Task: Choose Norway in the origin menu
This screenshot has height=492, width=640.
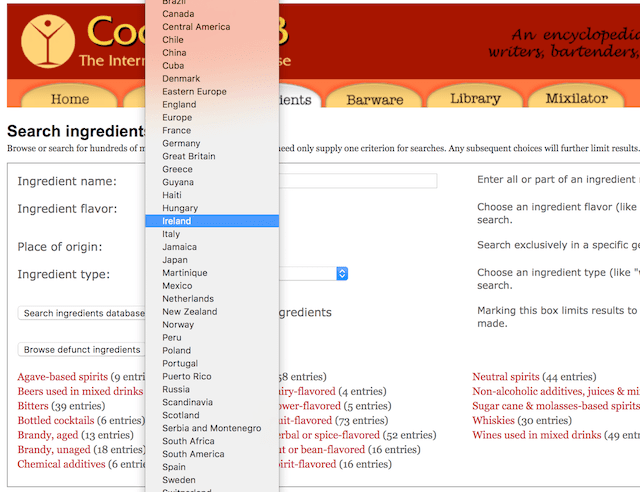Action: tap(212, 325)
